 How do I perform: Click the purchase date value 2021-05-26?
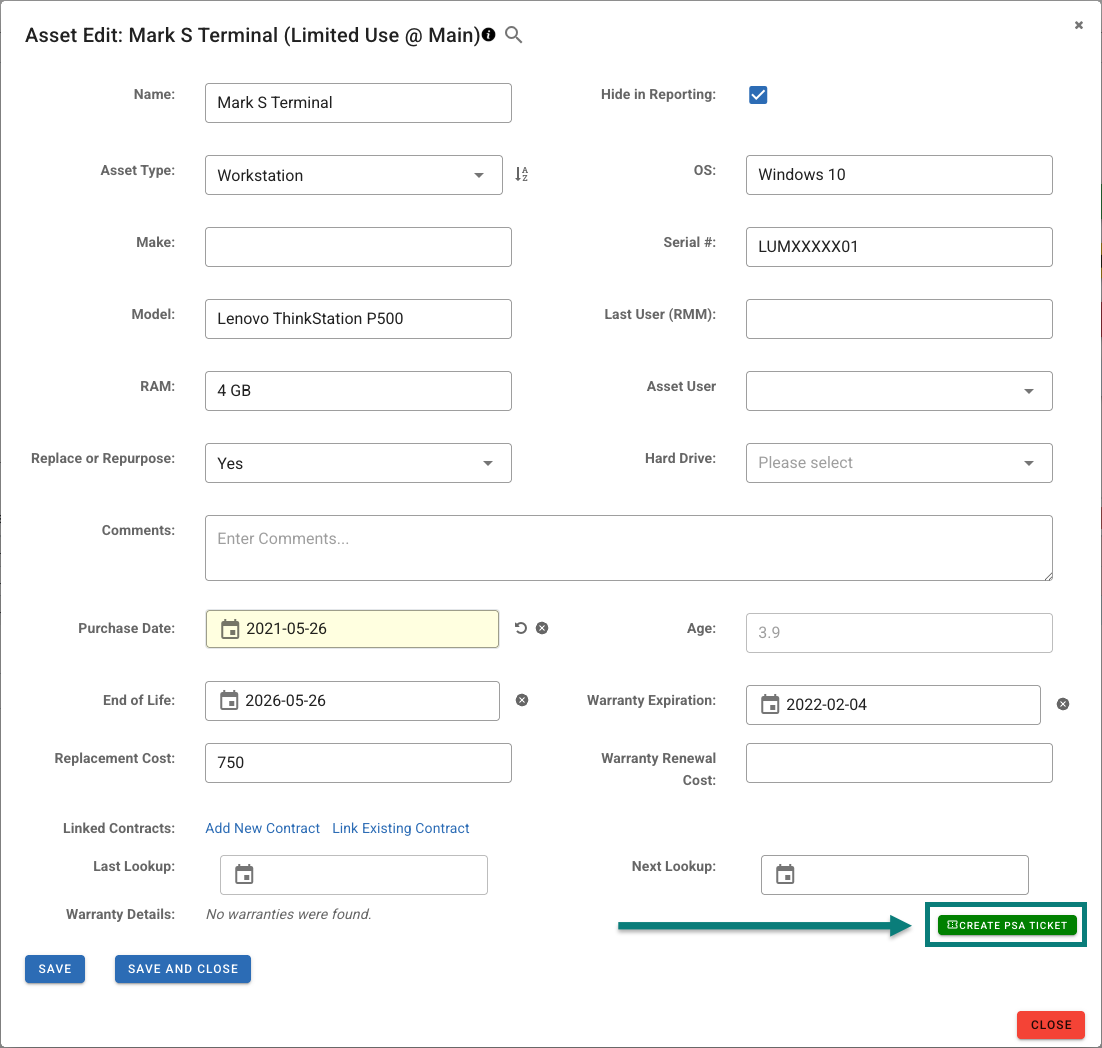pyautogui.click(x=286, y=629)
